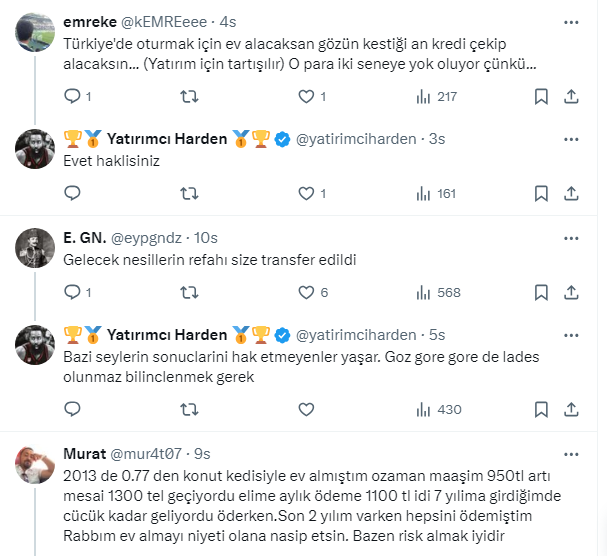This screenshot has width=607, height=556.
Task: Open more options on 'Evet haklisiniz' tweet
Action: (571, 139)
